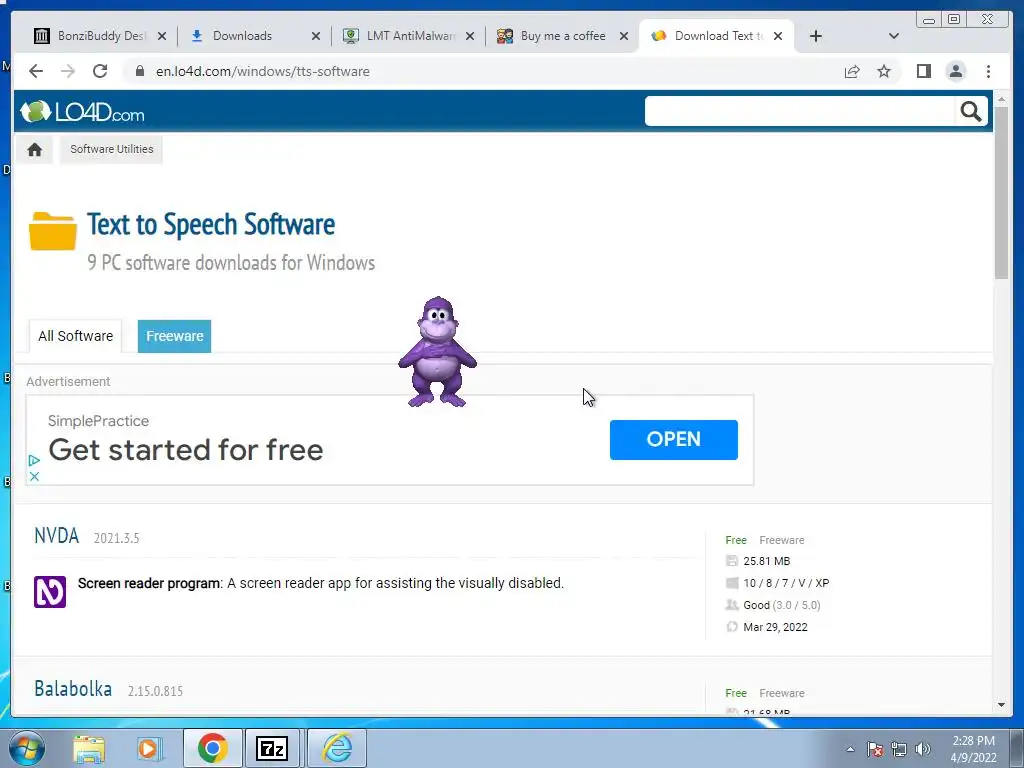Image resolution: width=1024 pixels, height=768 pixels.
Task: Click the OPEN ad button
Action: (x=673, y=440)
